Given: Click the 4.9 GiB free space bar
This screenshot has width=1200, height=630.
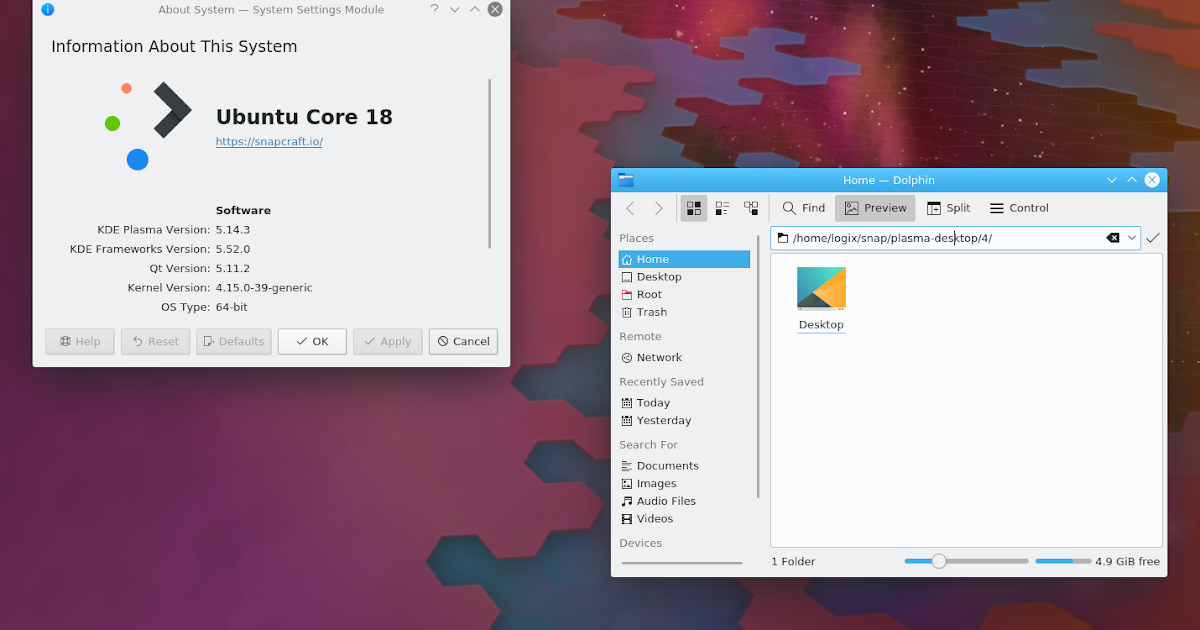Looking at the screenshot, I should tap(1062, 561).
